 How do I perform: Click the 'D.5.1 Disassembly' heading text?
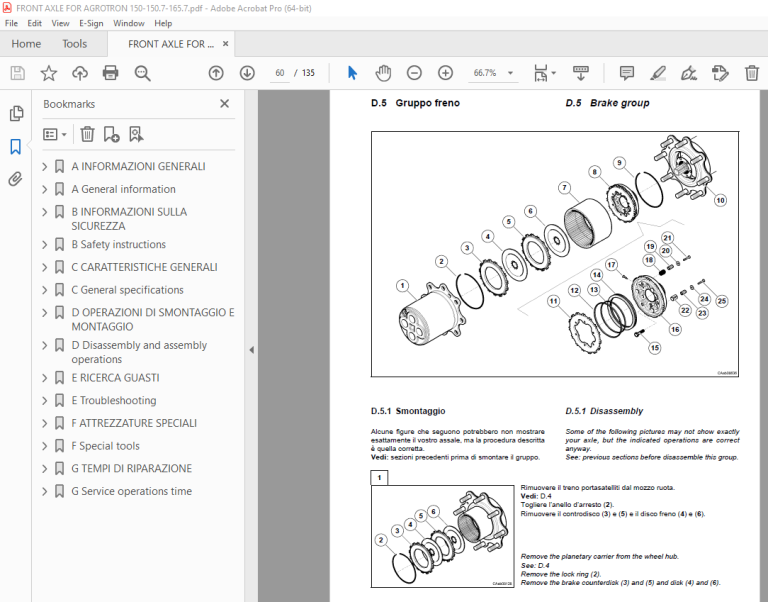604,411
